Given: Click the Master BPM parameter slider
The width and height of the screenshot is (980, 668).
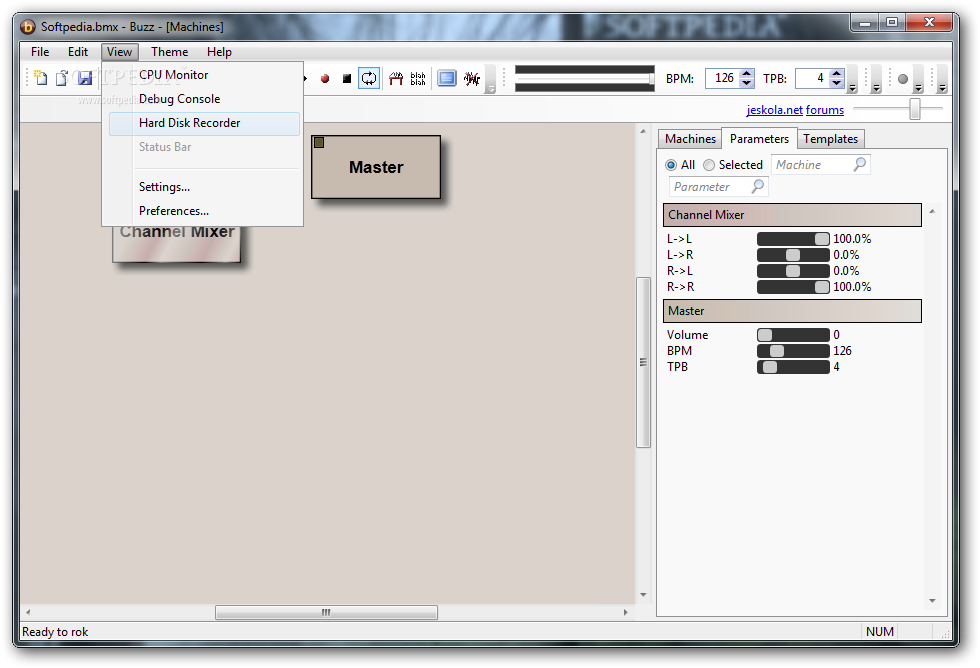Looking at the screenshot, I should tap(793, 351).
